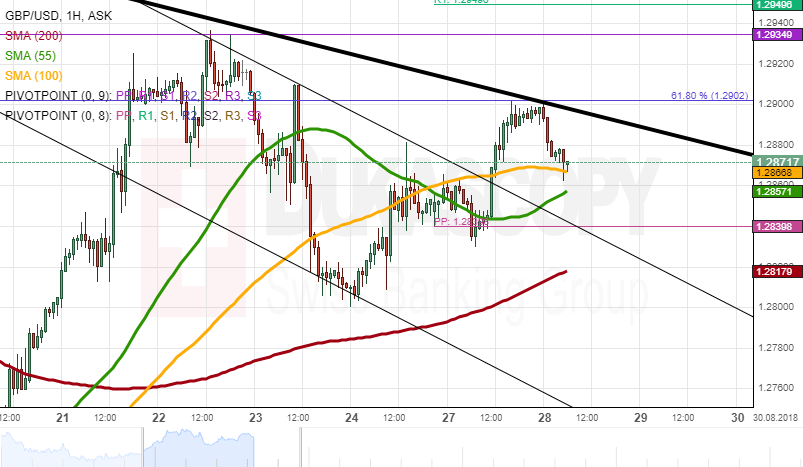803x467 pixels.
Task: Click date label 22 on time axis
Action: pyautogui.click(x=159, y=418)
